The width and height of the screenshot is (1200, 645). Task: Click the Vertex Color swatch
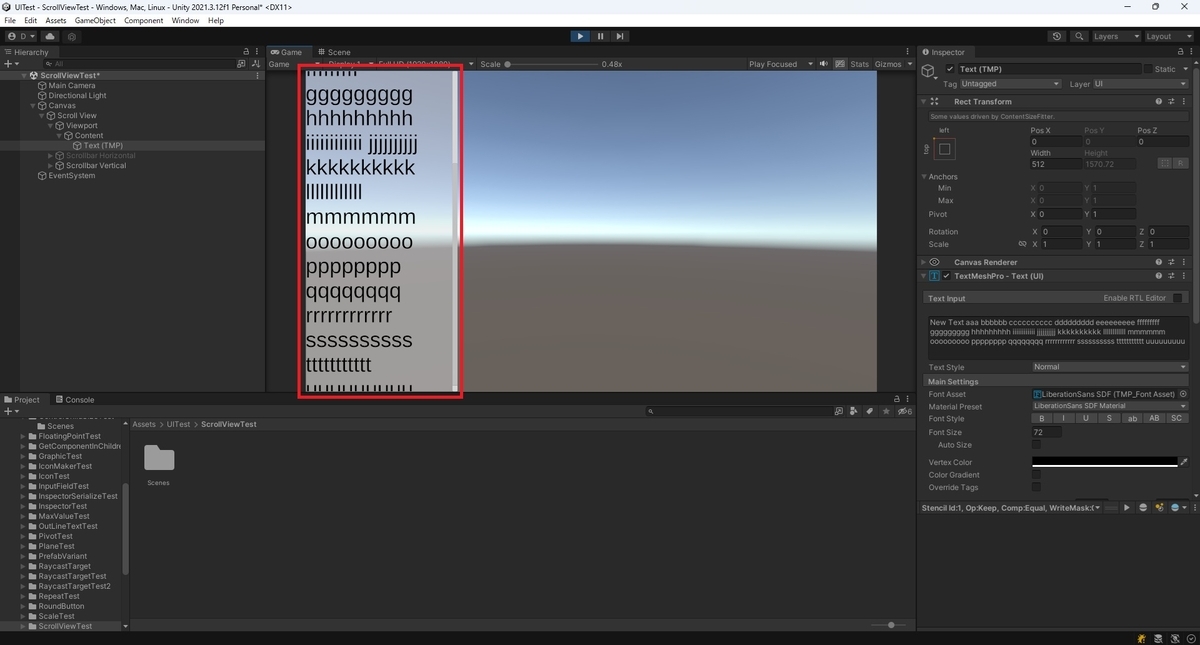click(x=1105, y=462)
